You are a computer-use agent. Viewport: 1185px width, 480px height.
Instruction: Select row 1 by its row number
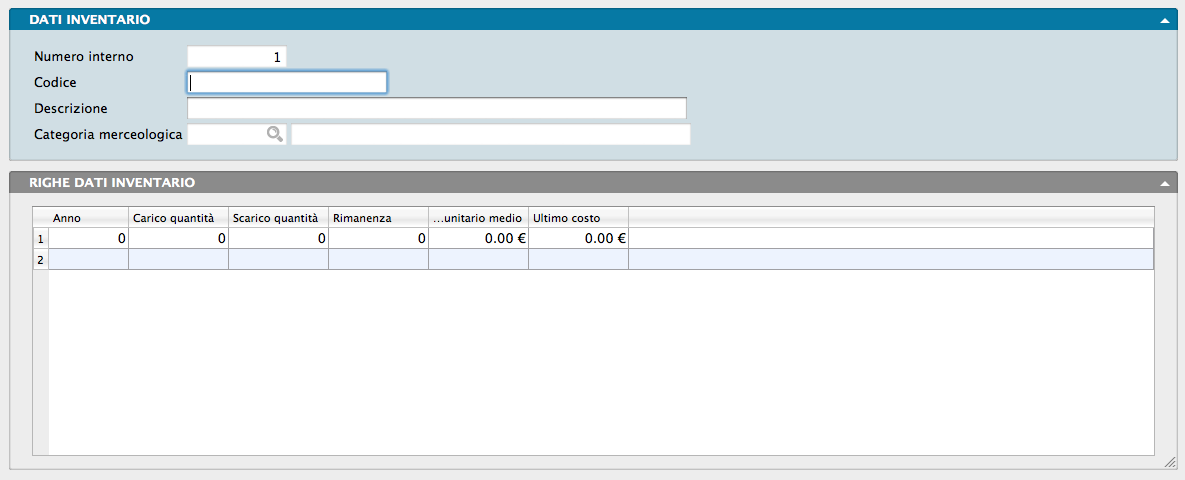click(40, 239)
